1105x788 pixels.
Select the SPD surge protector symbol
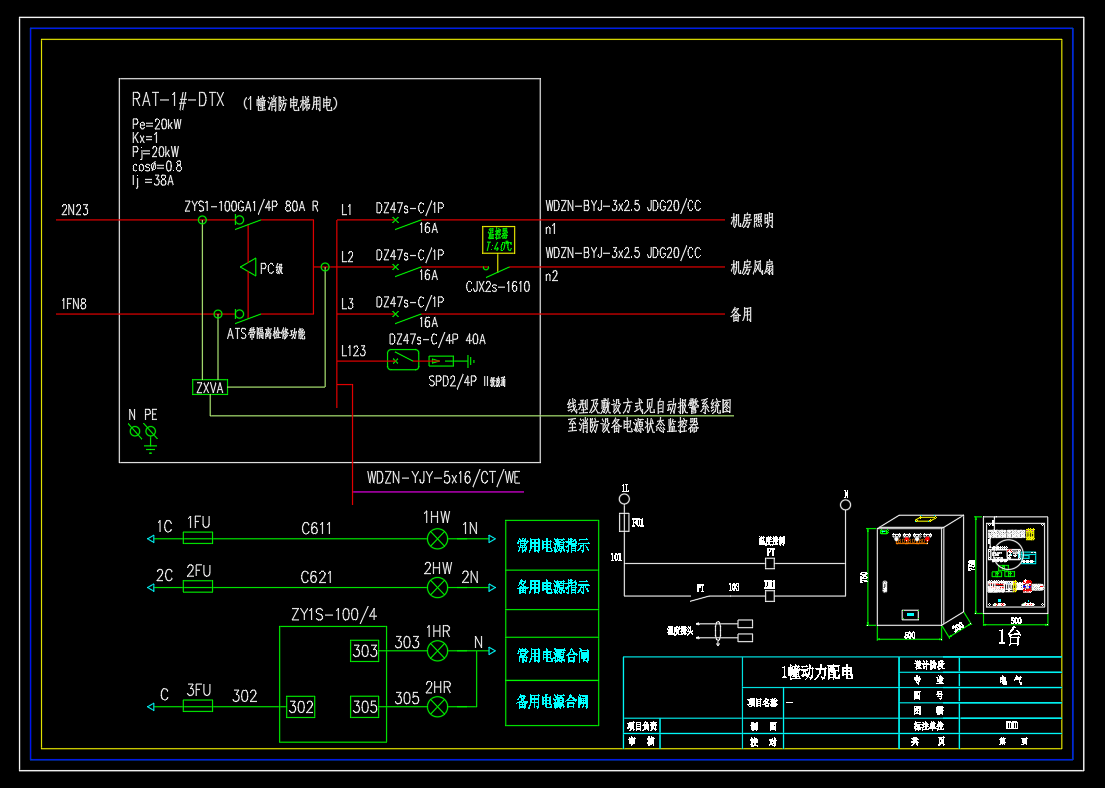point(442,361)
